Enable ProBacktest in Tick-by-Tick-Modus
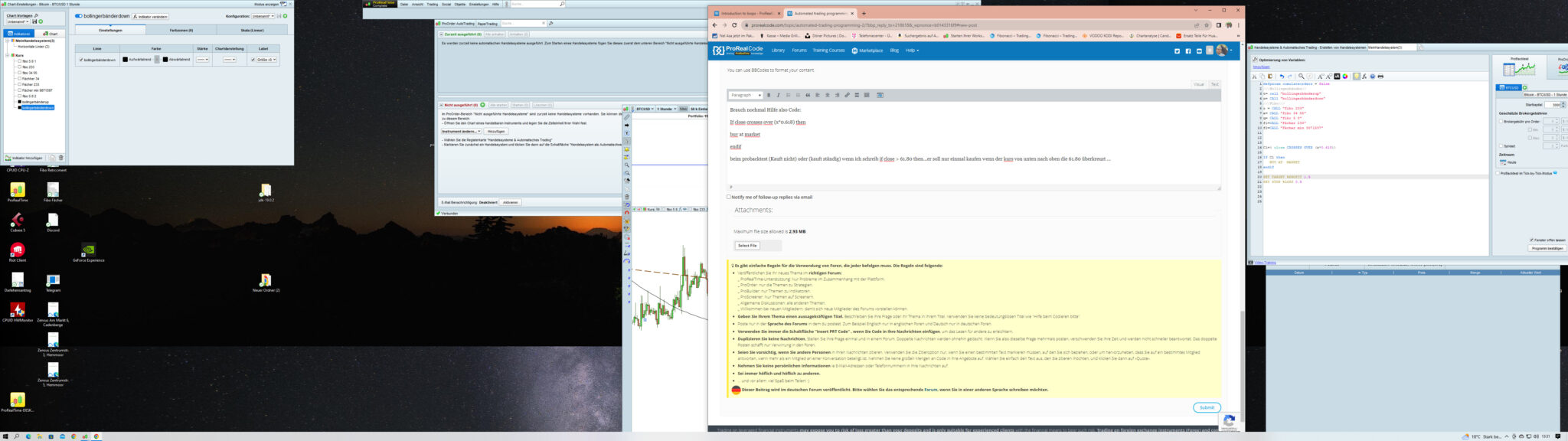Viewport: 1568px width, 441px height. click(1498, 173)
